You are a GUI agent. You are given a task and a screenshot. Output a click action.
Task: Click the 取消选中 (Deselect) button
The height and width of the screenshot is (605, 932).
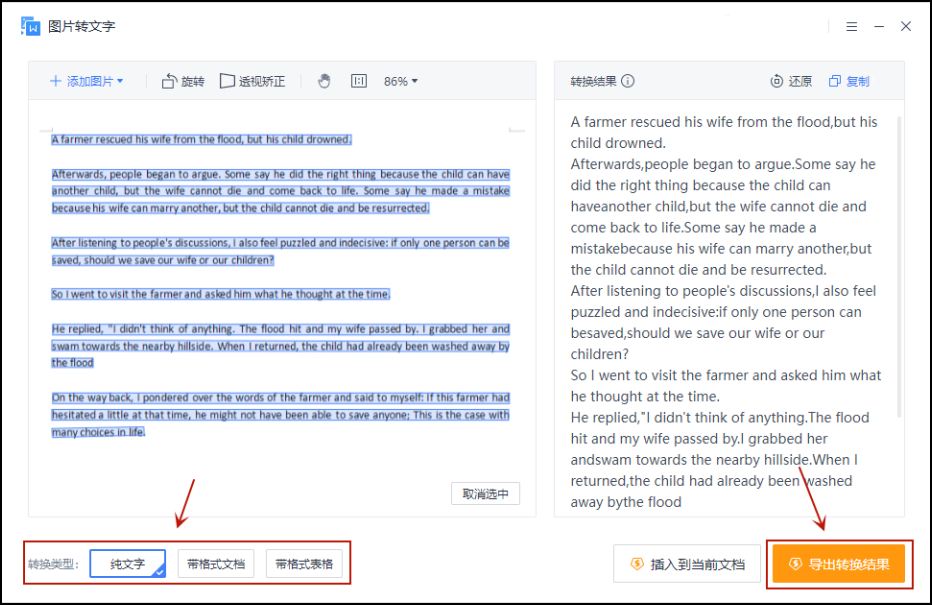[x=485, y=494]
